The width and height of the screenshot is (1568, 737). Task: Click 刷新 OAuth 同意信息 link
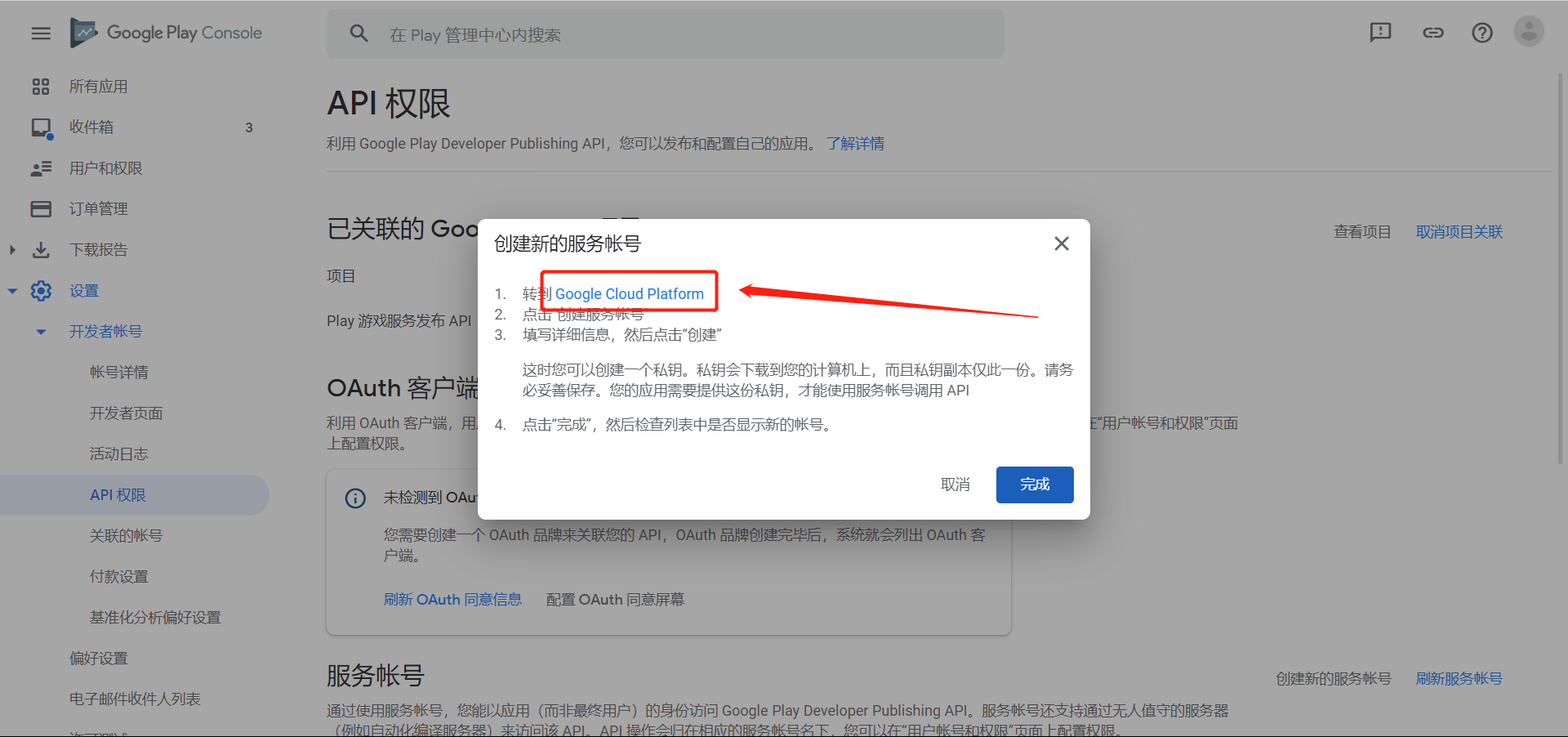(x=452, y=600)
